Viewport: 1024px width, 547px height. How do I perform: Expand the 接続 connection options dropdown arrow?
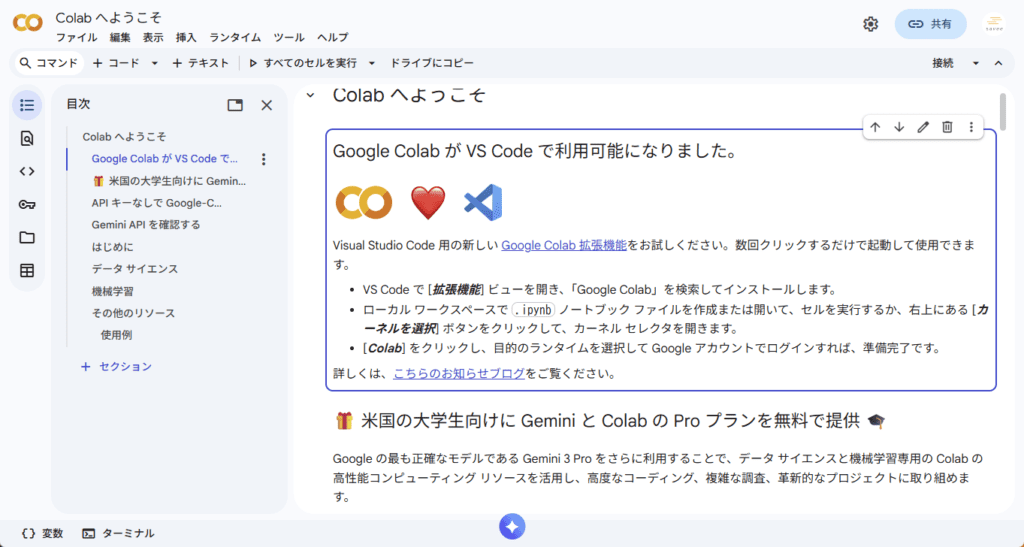976,63
